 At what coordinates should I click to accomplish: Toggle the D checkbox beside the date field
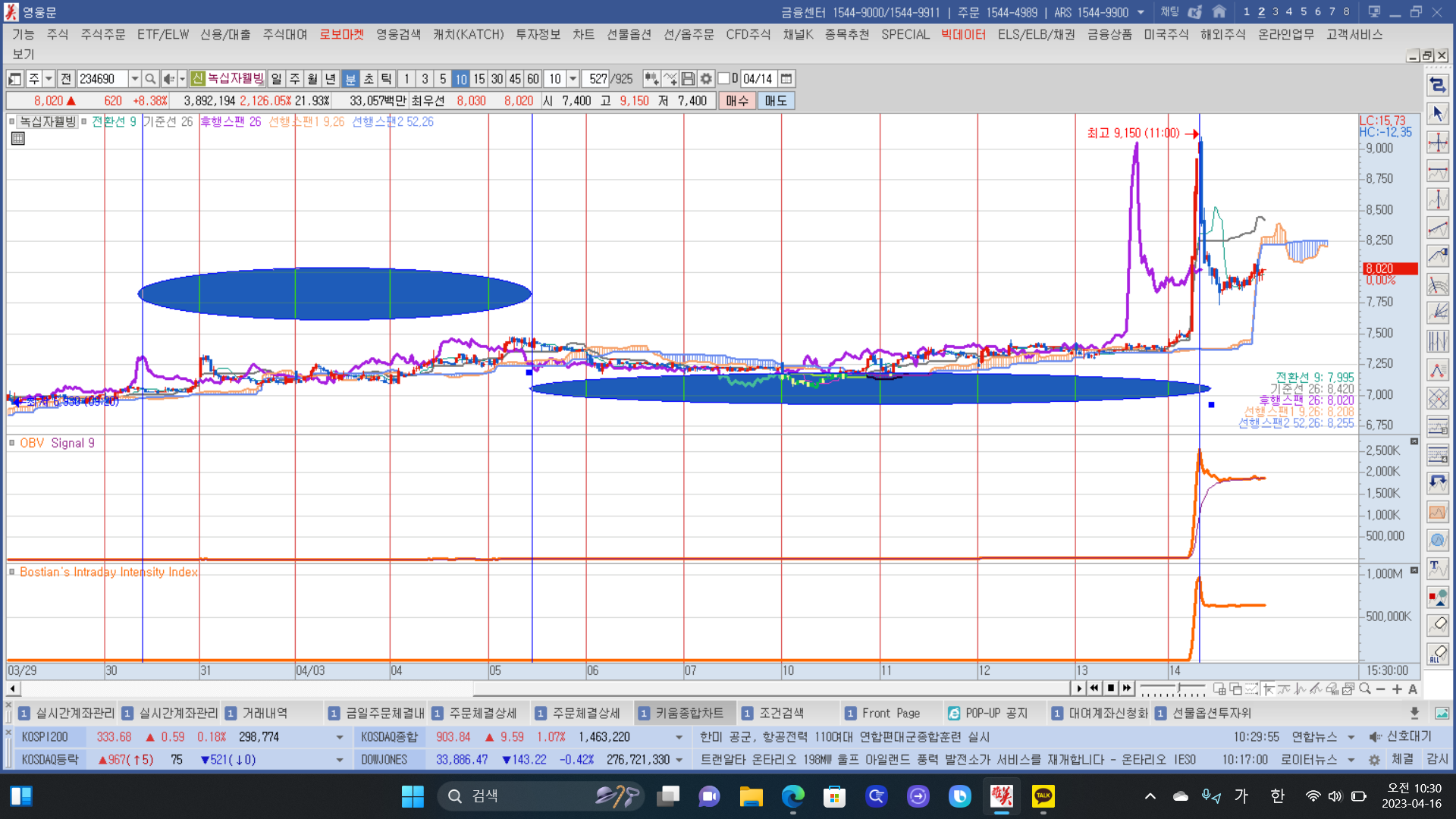click(723, 79)
